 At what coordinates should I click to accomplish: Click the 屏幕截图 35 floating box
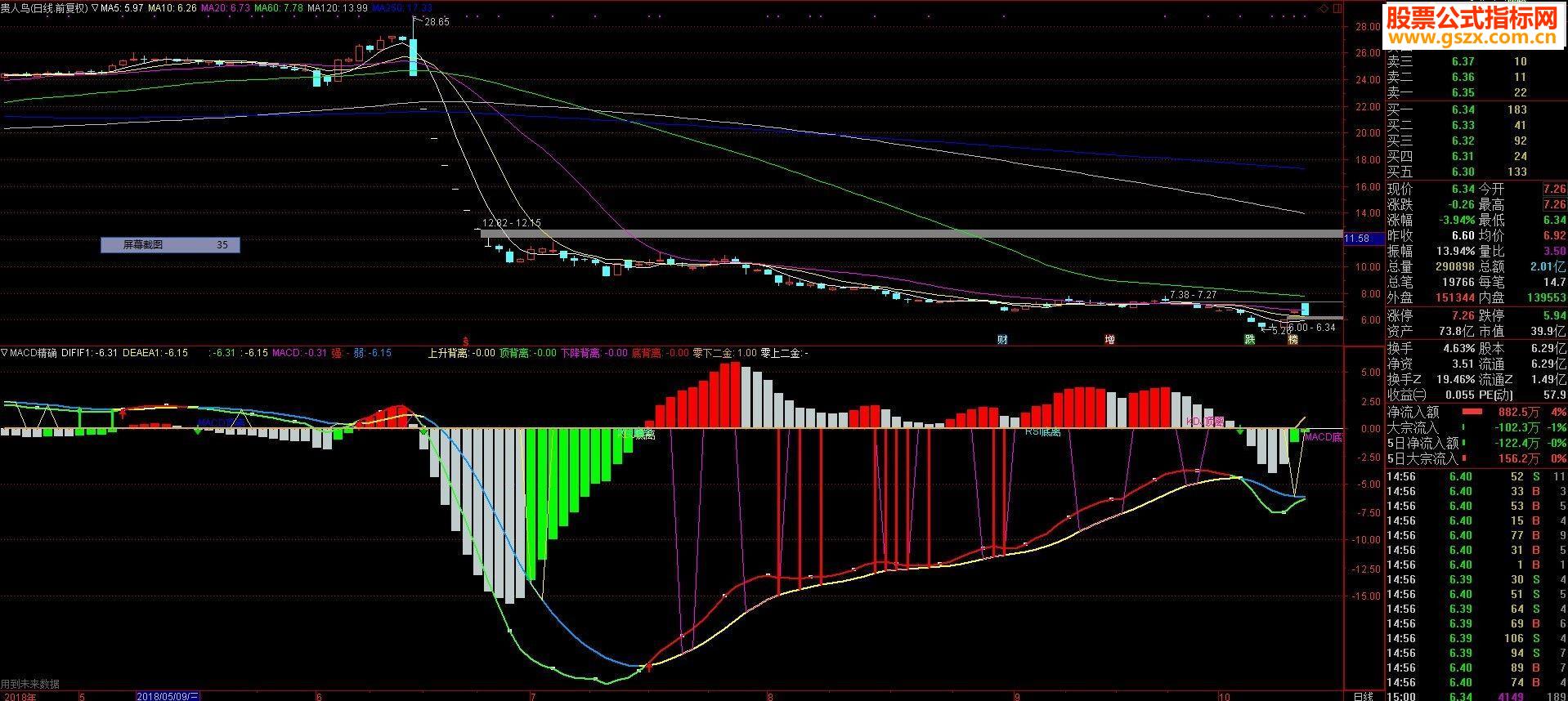(x=170, y=244)
